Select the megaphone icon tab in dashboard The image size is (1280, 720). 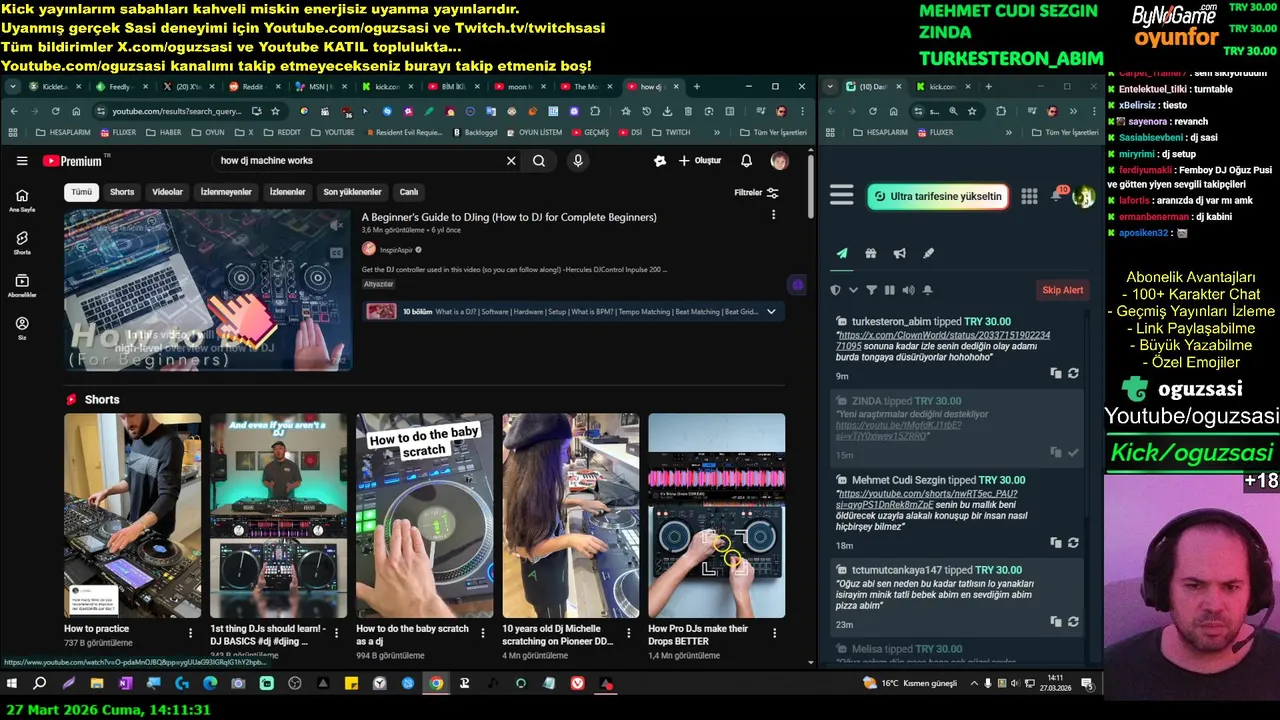coord(900,254)
